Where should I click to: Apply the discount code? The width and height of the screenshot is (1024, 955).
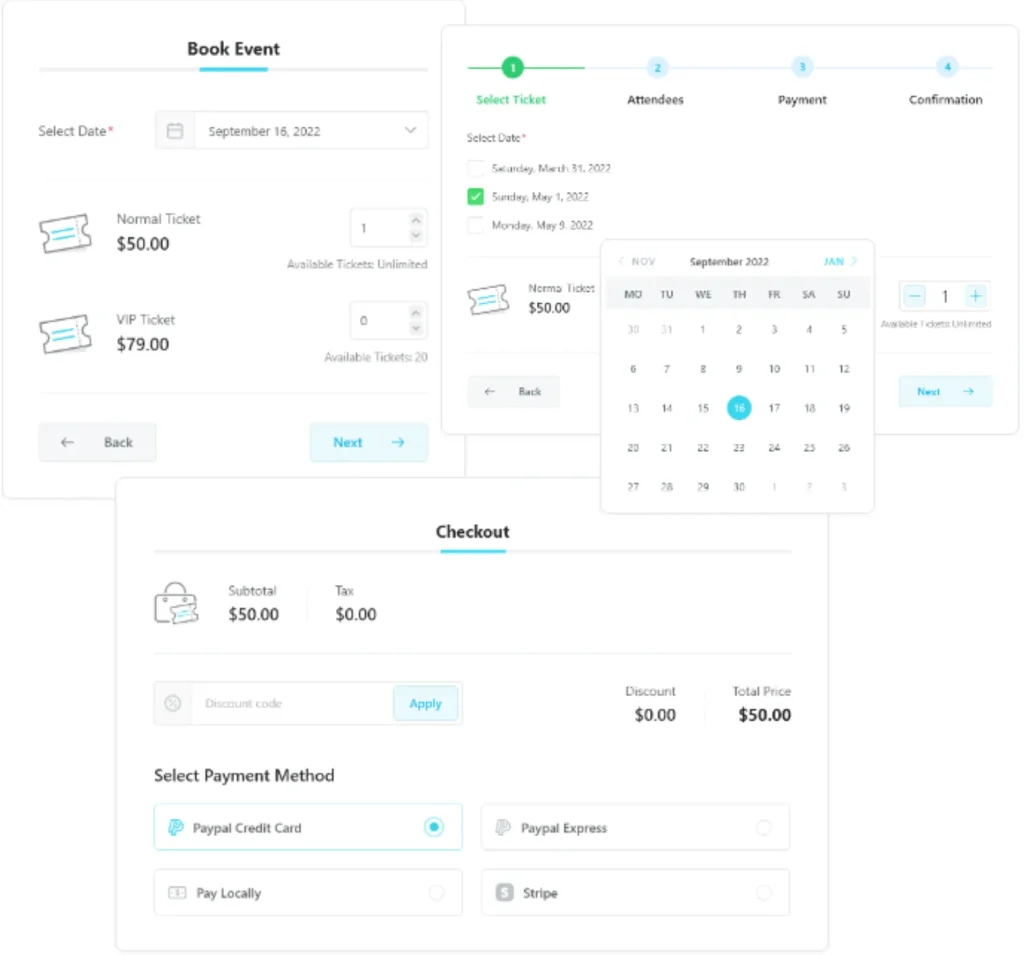click(426, 703)
